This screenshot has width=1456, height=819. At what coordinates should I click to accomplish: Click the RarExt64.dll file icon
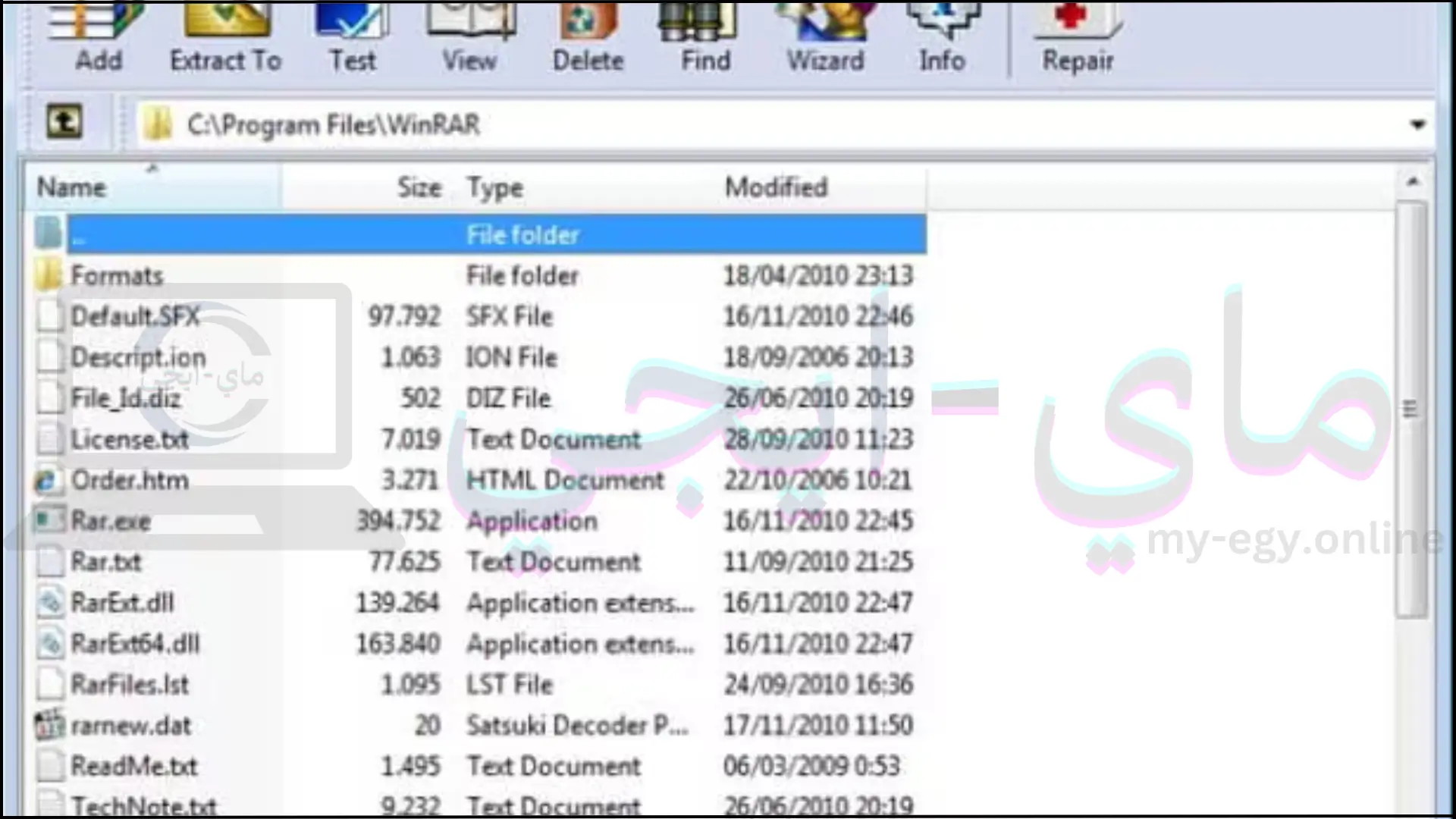coord(50,644)
